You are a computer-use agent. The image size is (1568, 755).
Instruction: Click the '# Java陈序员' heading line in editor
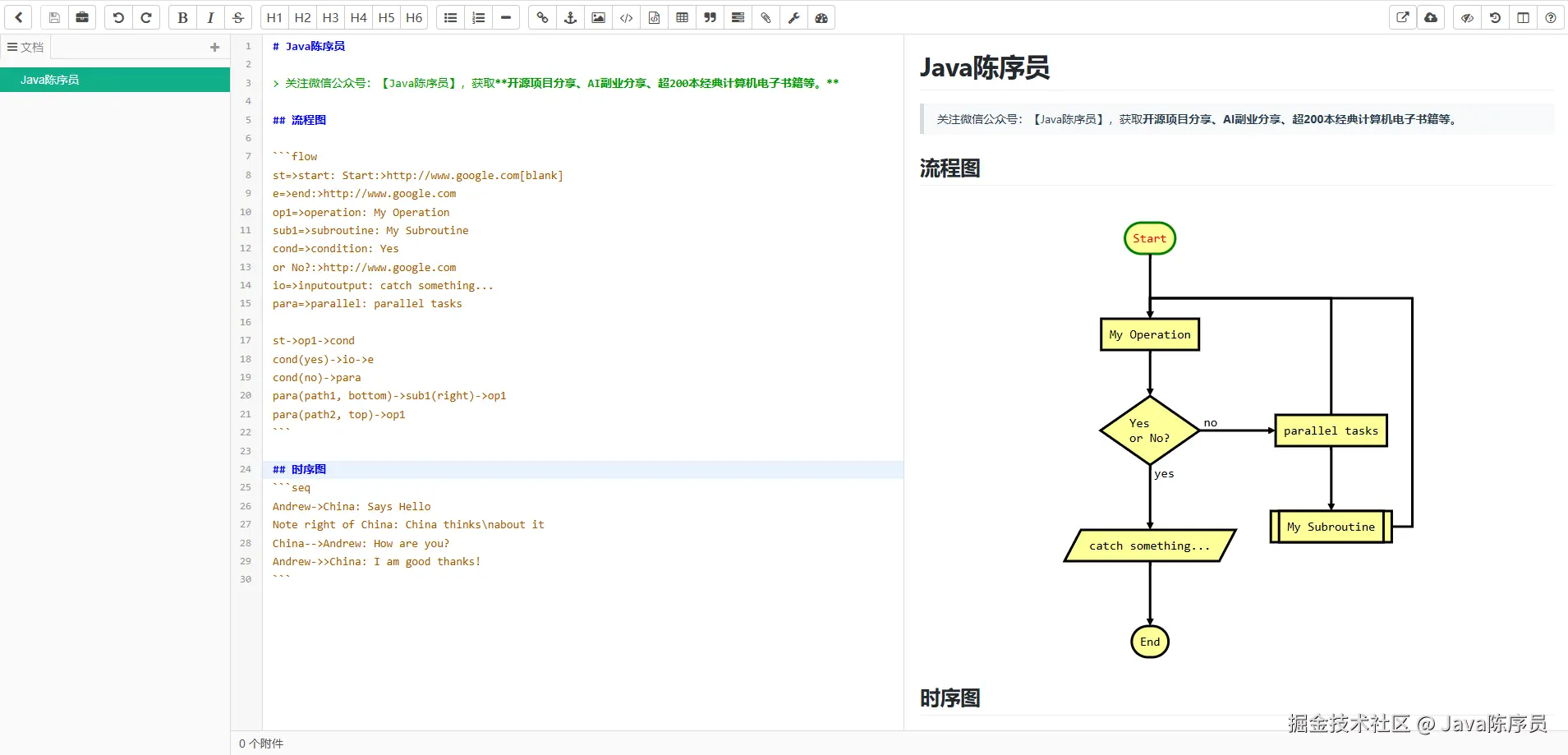tap(309, 46)
